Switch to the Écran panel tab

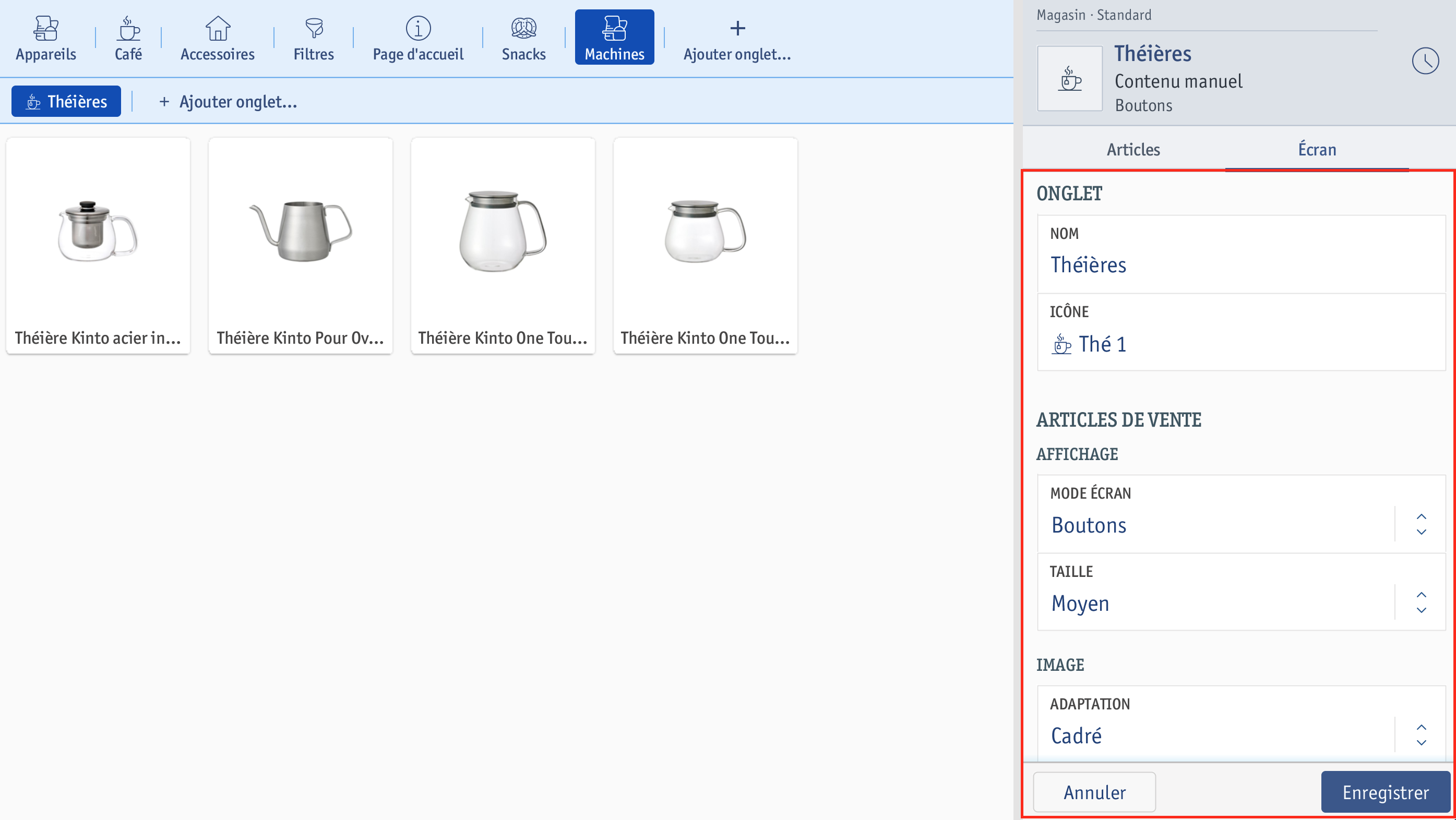[x=1317, y=150]
